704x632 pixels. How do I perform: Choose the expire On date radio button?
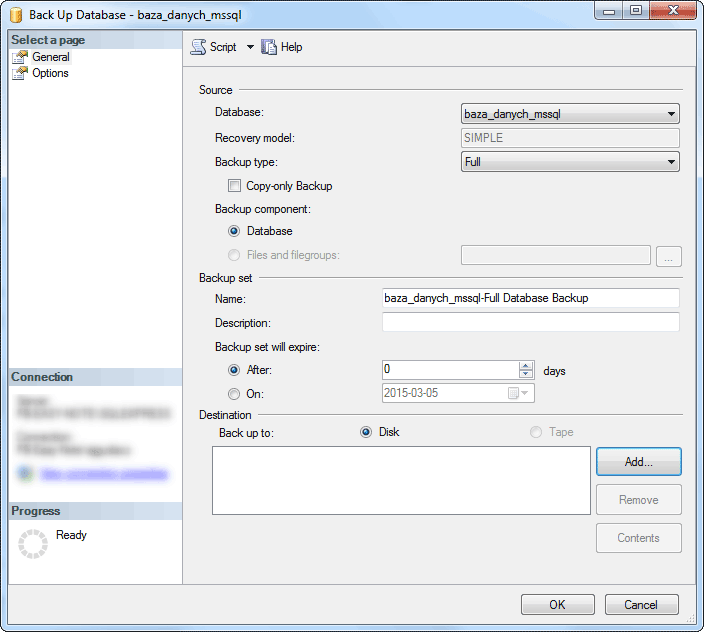pyautogui.click(x=234, y=394)
